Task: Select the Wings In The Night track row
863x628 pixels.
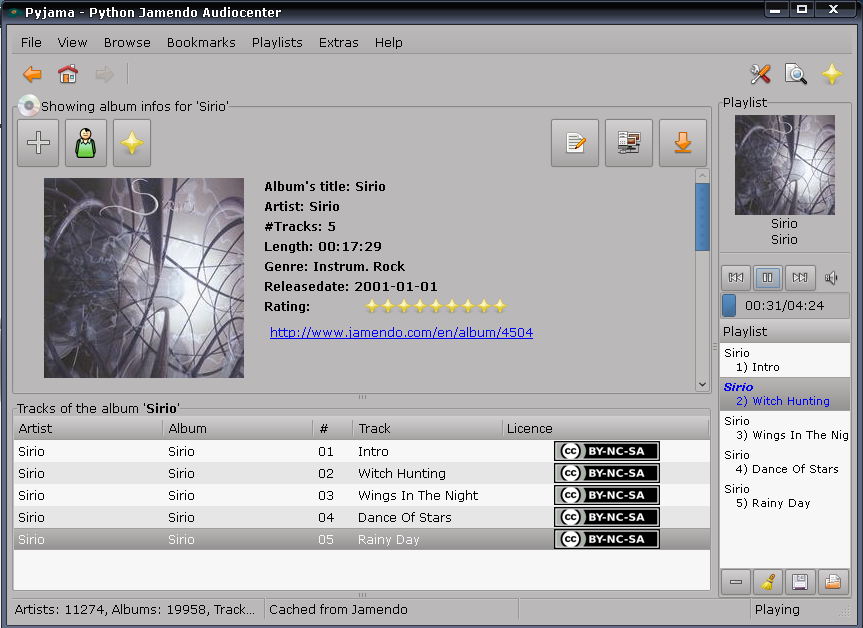Action: pyautogui.click(x=362, y=495)
